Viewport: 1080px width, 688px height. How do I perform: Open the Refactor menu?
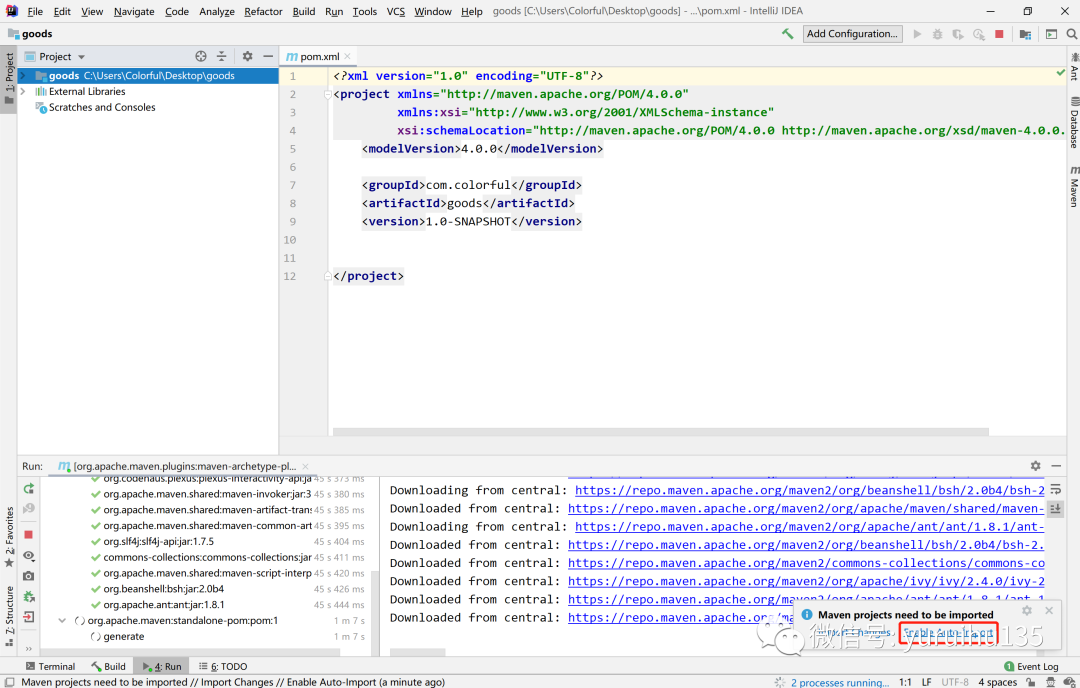[263, 11]
